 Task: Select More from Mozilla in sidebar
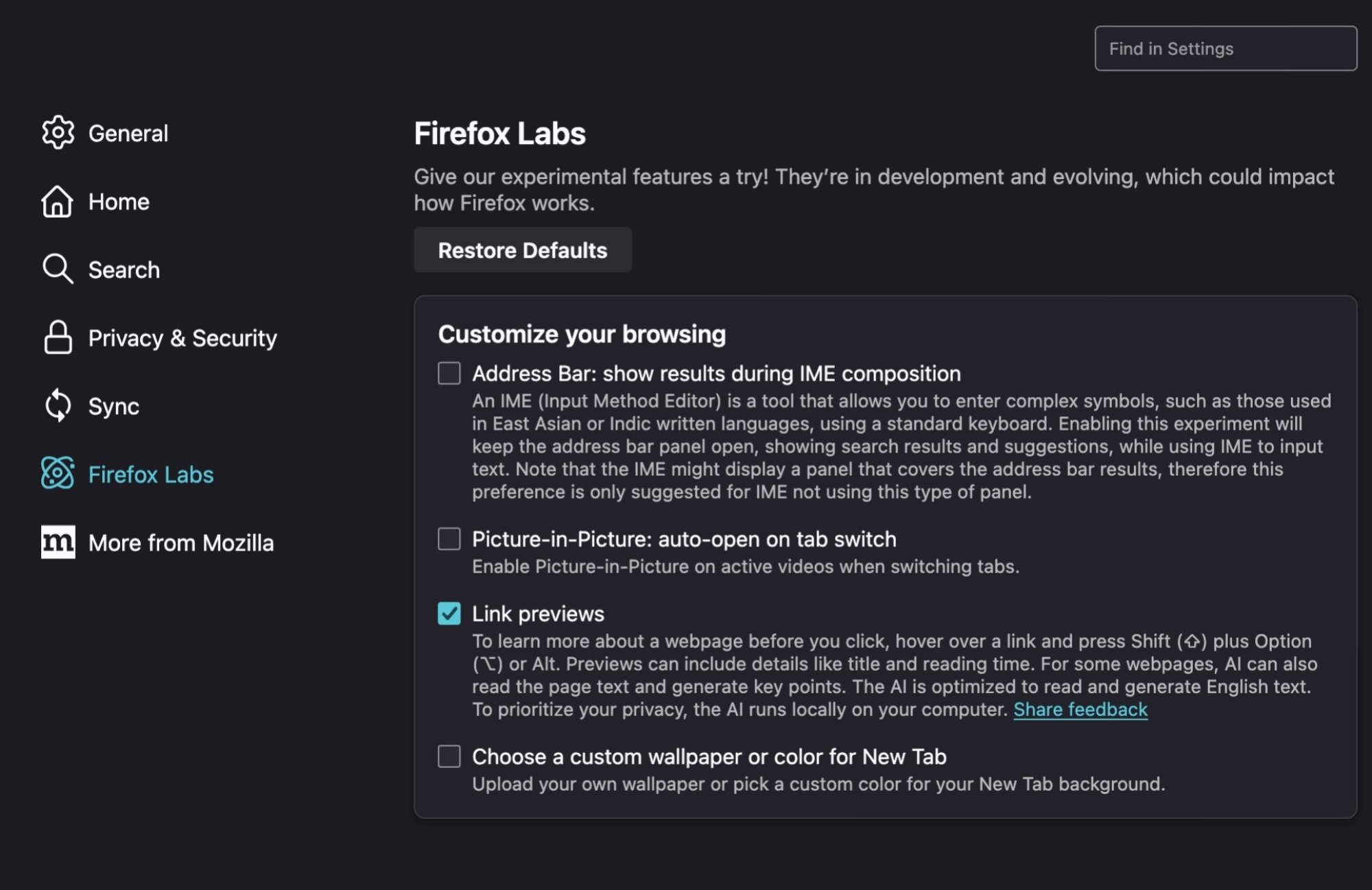(x=181, y=542)
